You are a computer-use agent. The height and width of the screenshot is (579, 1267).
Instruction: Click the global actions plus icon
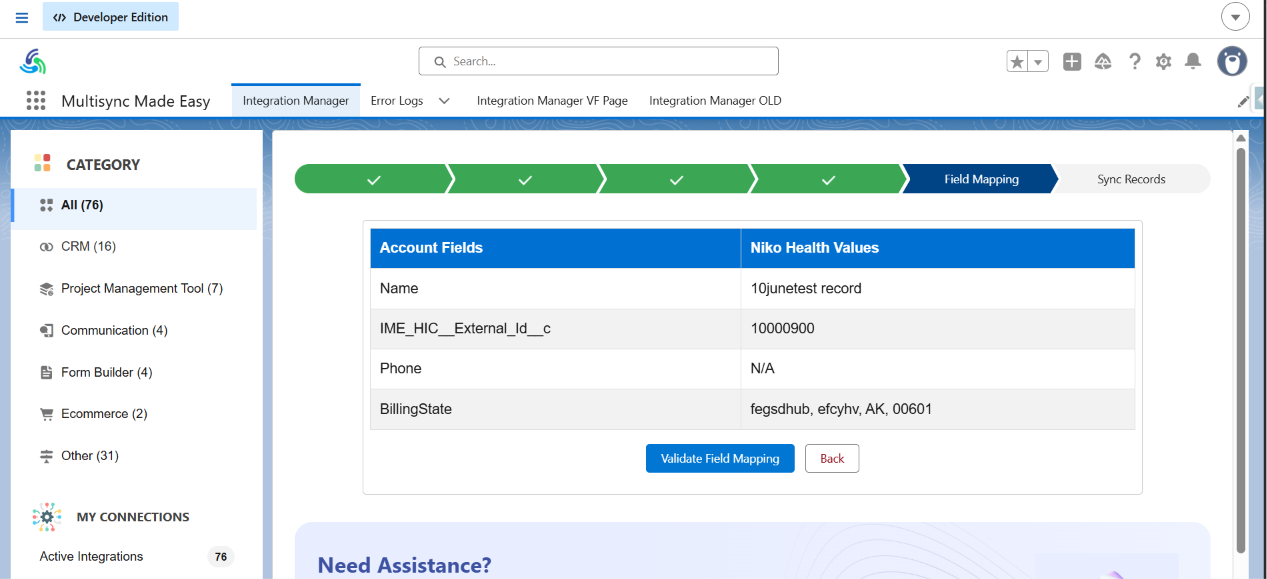pyautogui.click(x=1072, y=62)
